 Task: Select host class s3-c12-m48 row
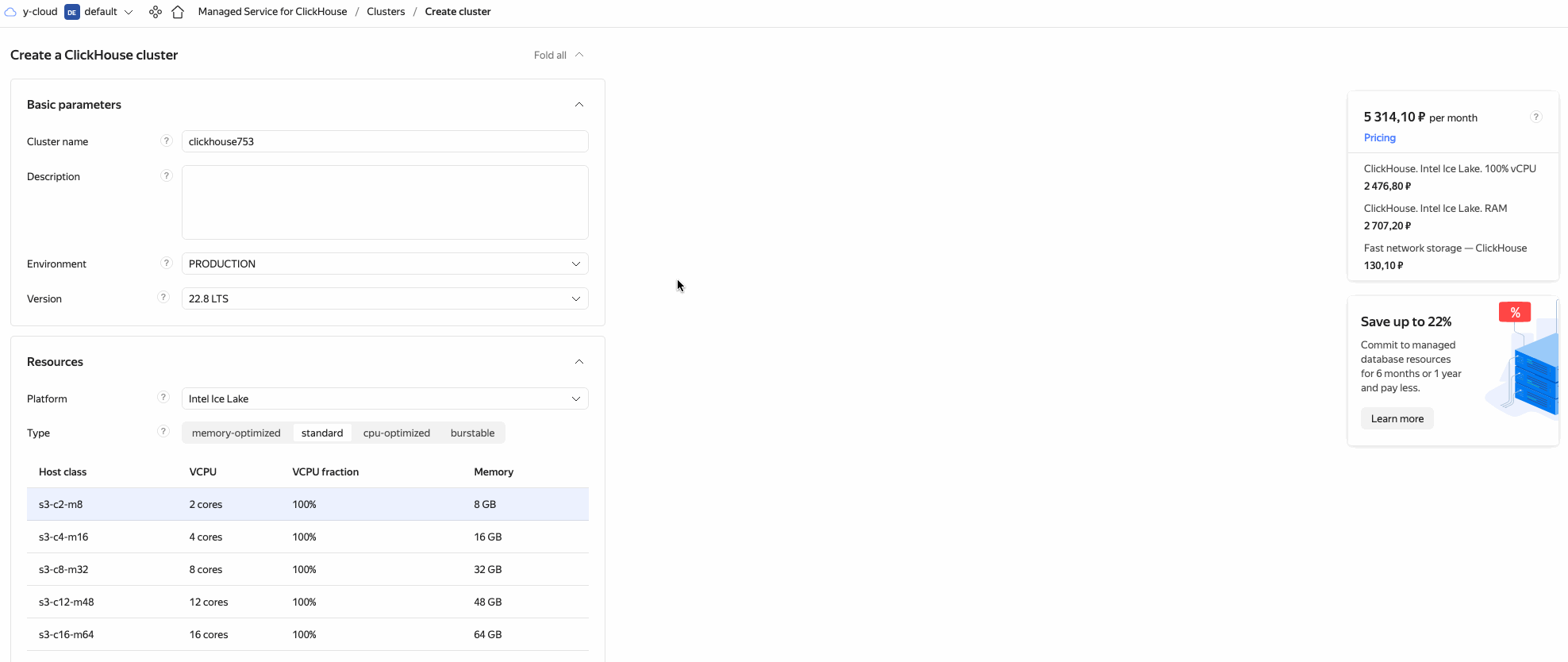(308, 602)
